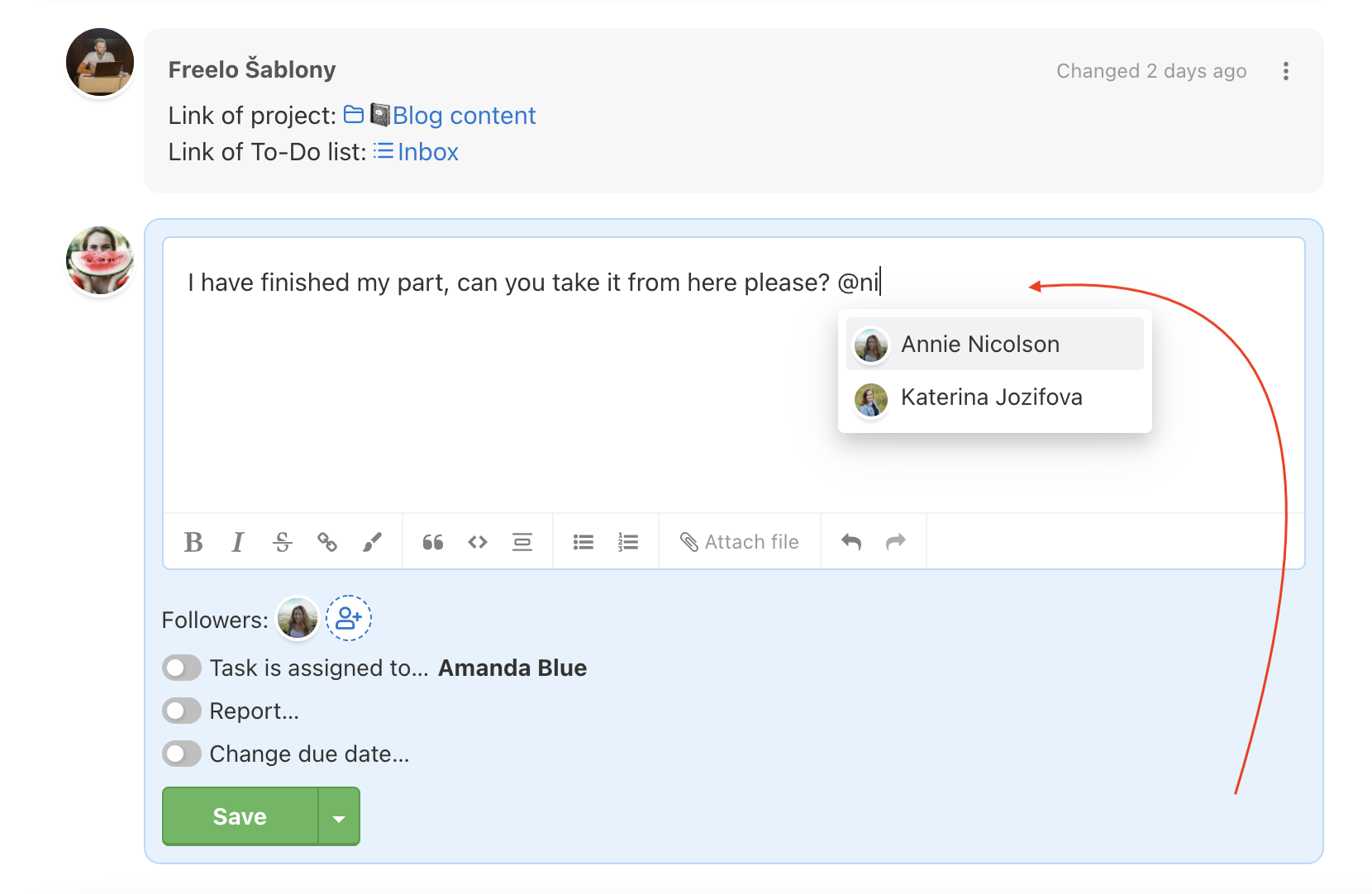This screenshot has height=894, width=1372.
Task: Open the text highlight brush tool
Action: [x=372, y=542]
